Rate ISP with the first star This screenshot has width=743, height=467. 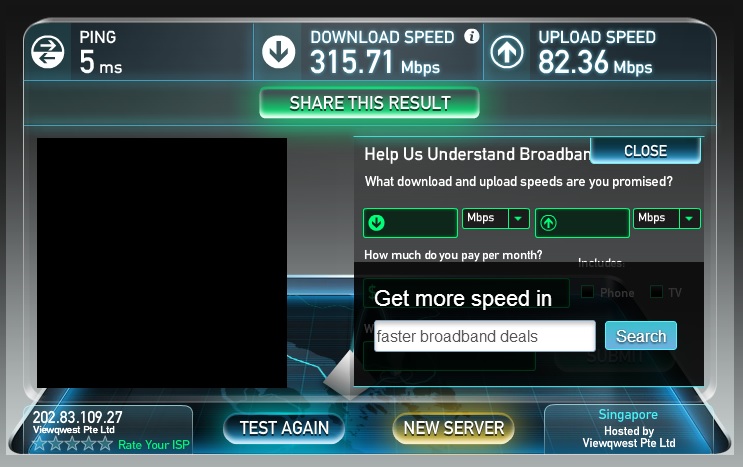click(x=39, y=444)
